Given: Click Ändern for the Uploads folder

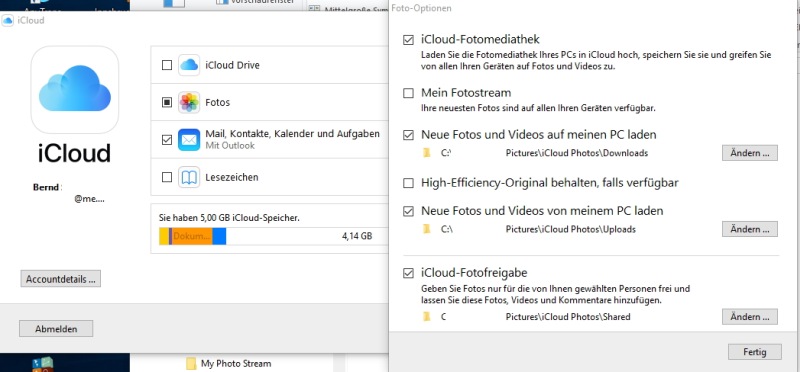Looking at the screenshot, I should (749, 229).
